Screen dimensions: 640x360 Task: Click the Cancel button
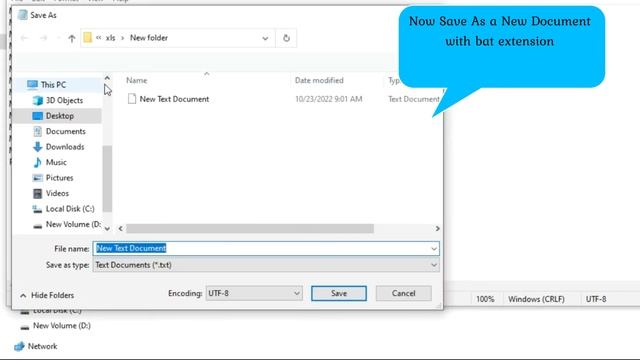tap(404, 293)
